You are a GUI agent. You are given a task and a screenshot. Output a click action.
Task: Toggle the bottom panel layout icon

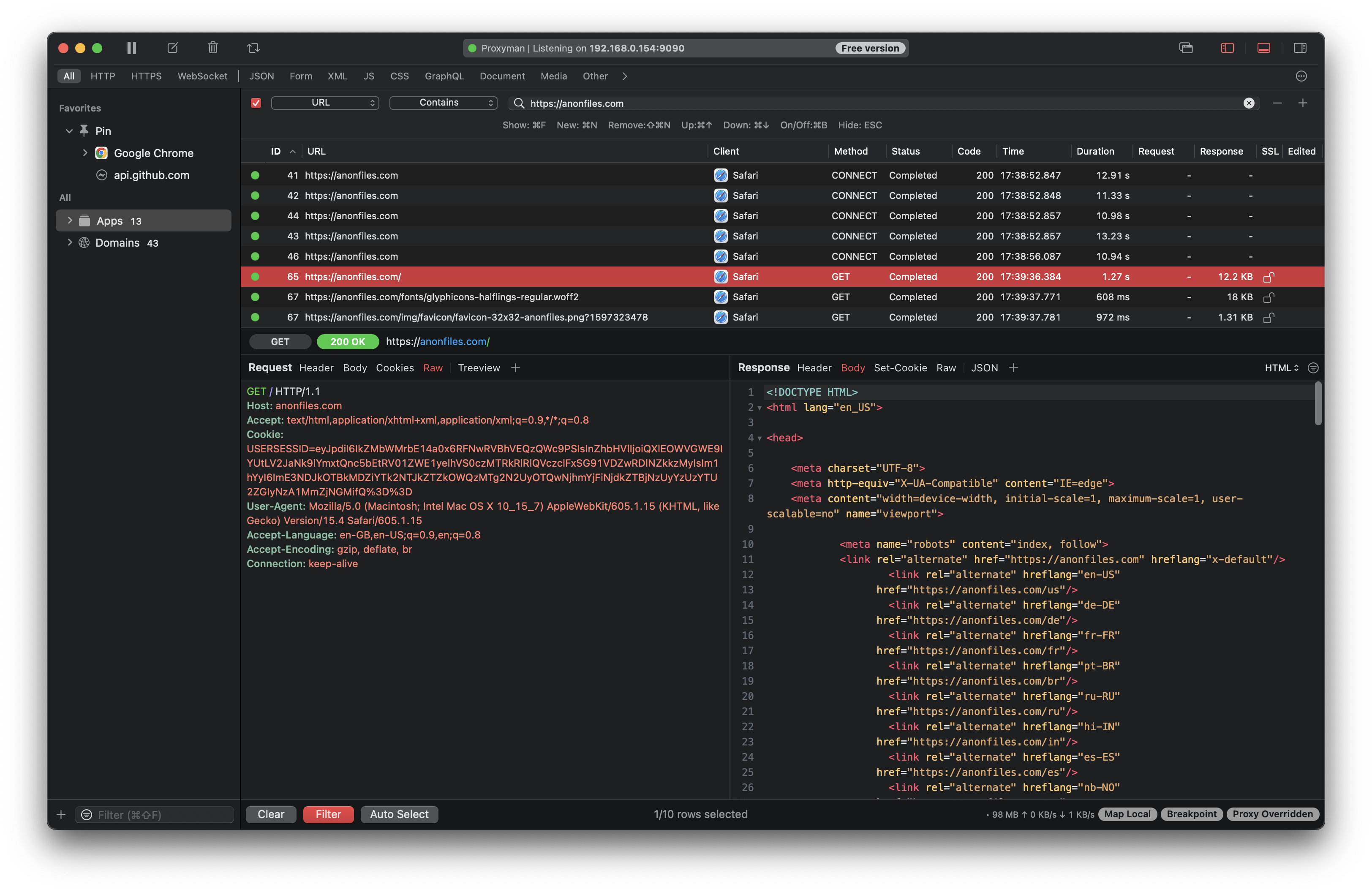click(1263, 48)
